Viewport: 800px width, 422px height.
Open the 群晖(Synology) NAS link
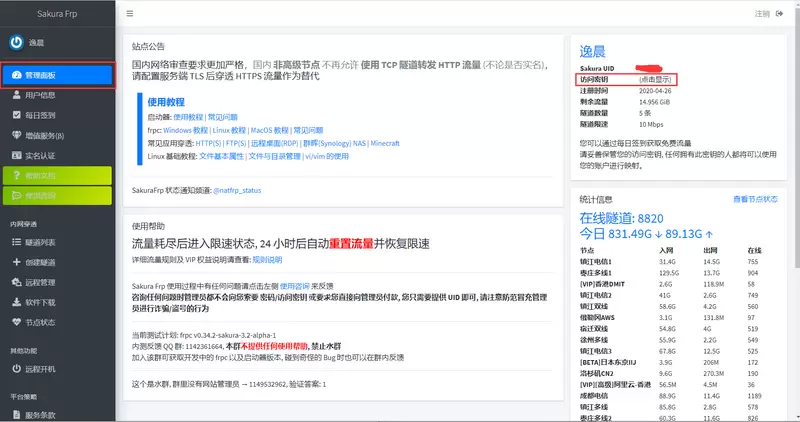click(x=335, y=143)
